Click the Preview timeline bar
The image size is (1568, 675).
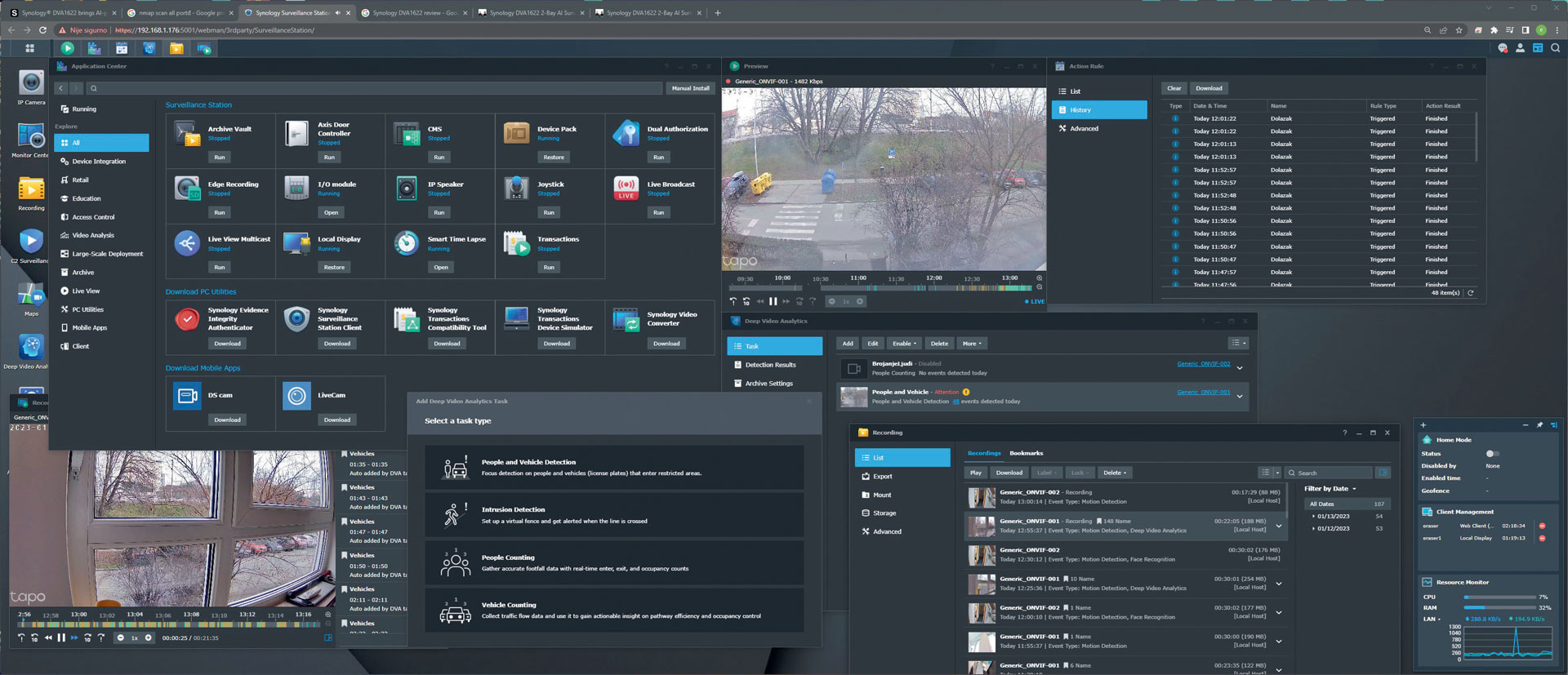(x=880, y=287)
